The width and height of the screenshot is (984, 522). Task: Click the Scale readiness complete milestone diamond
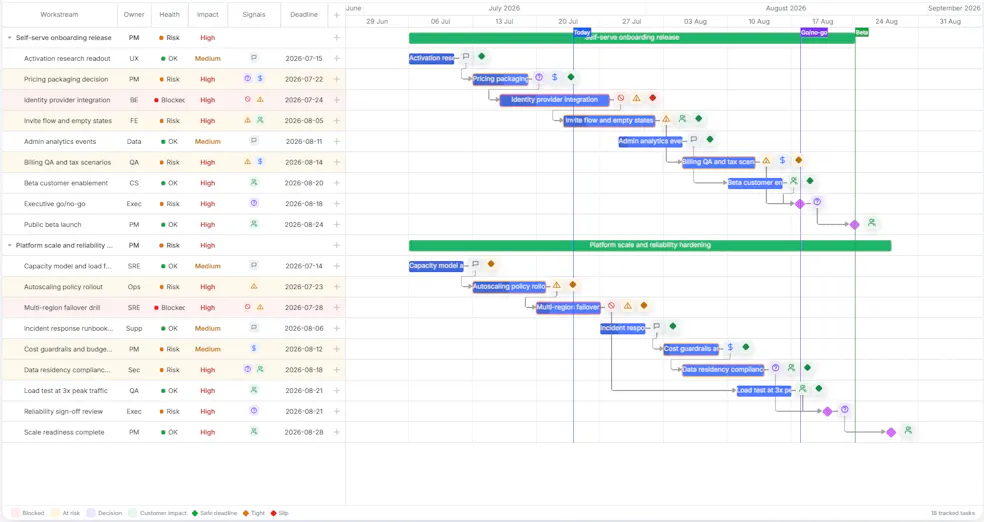click(891, 432)
